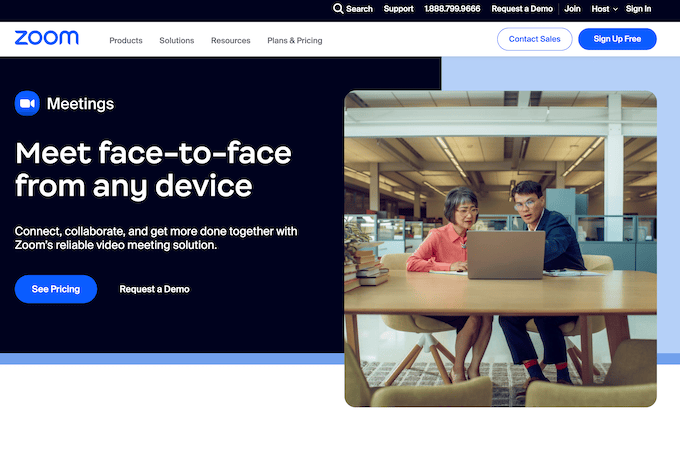This screenshot has width=680, height=450.
Task: Click Request a Demo beside See Pricing
Action: click(154, 289)
